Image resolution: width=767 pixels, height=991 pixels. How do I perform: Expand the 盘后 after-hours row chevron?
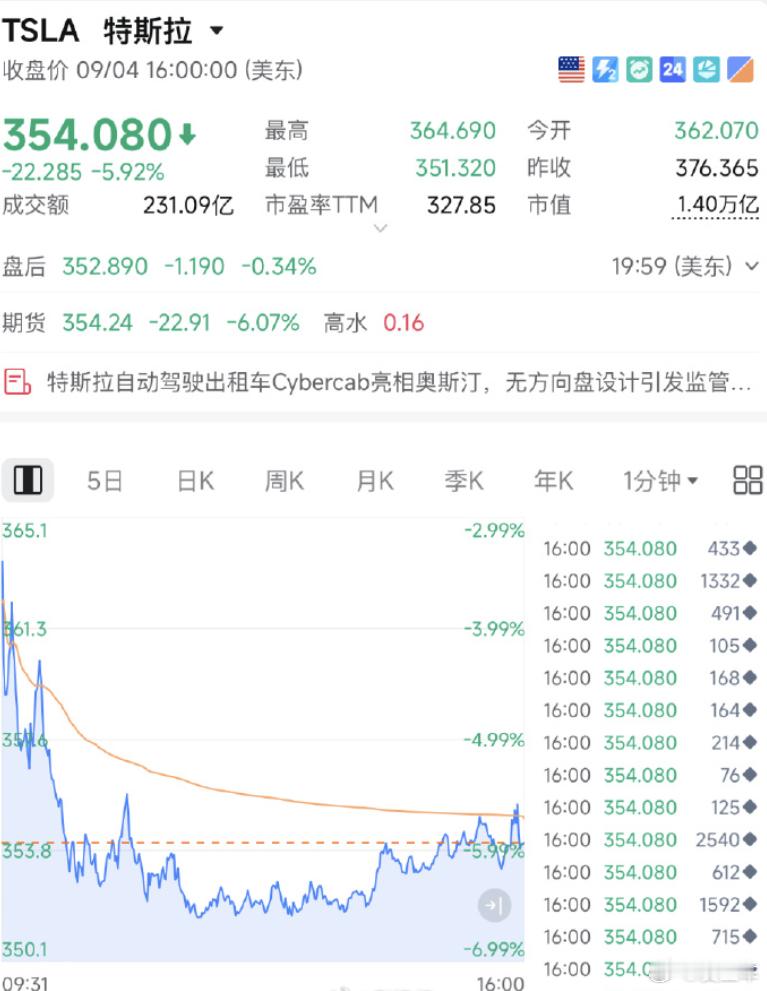751,266
